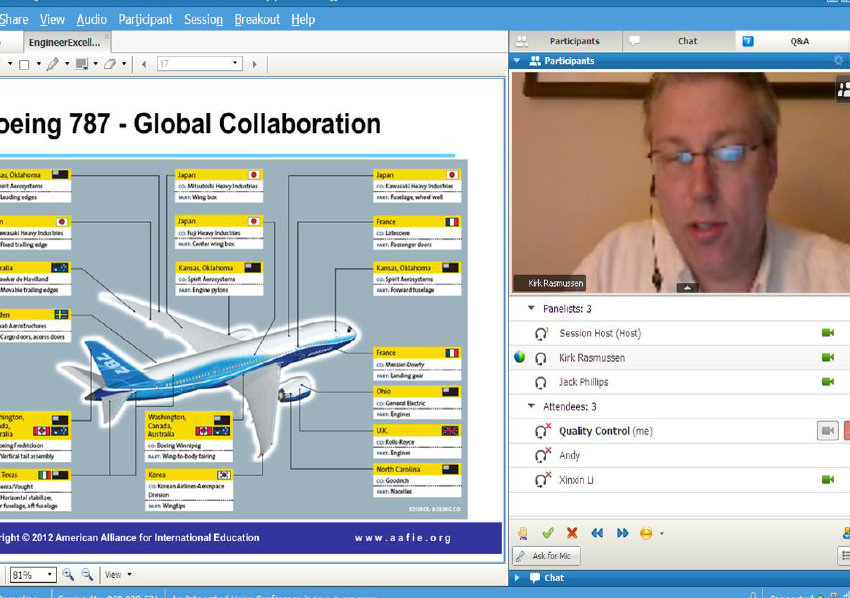This screenshot has height=598, width=850.
Task: Click the Go Faster double-arrow icon
Action: [x=622, y=533]
